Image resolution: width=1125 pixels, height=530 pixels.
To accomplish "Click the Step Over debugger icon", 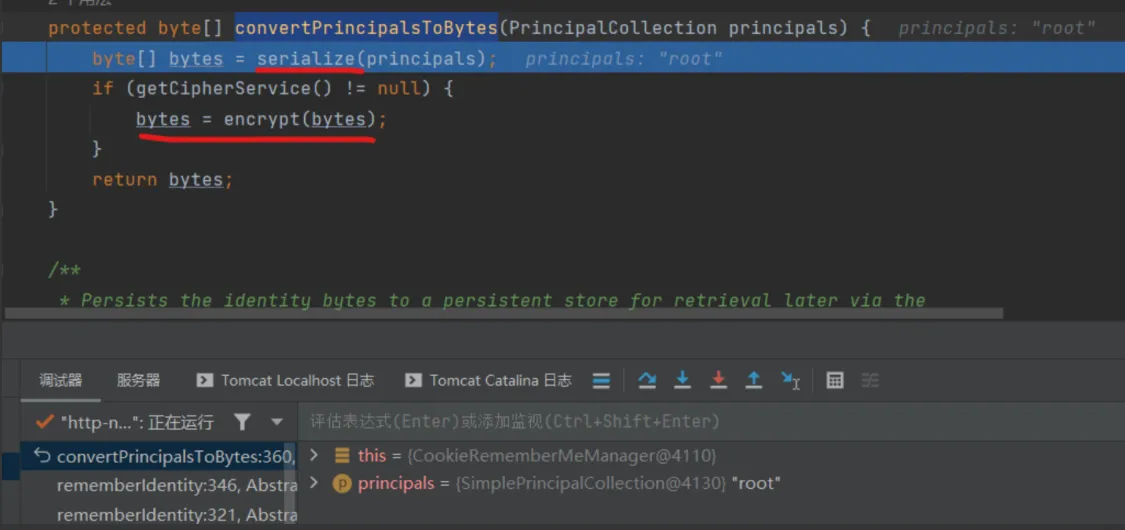I will pyautogui.click(x=647, y=380).
